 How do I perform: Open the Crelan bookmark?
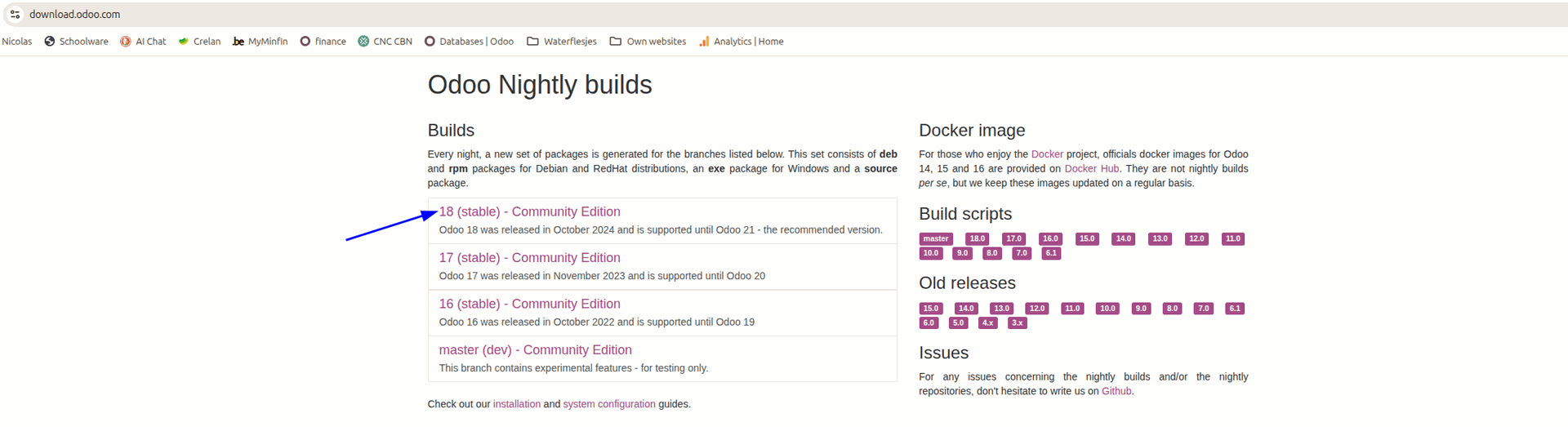click(199, 42)
